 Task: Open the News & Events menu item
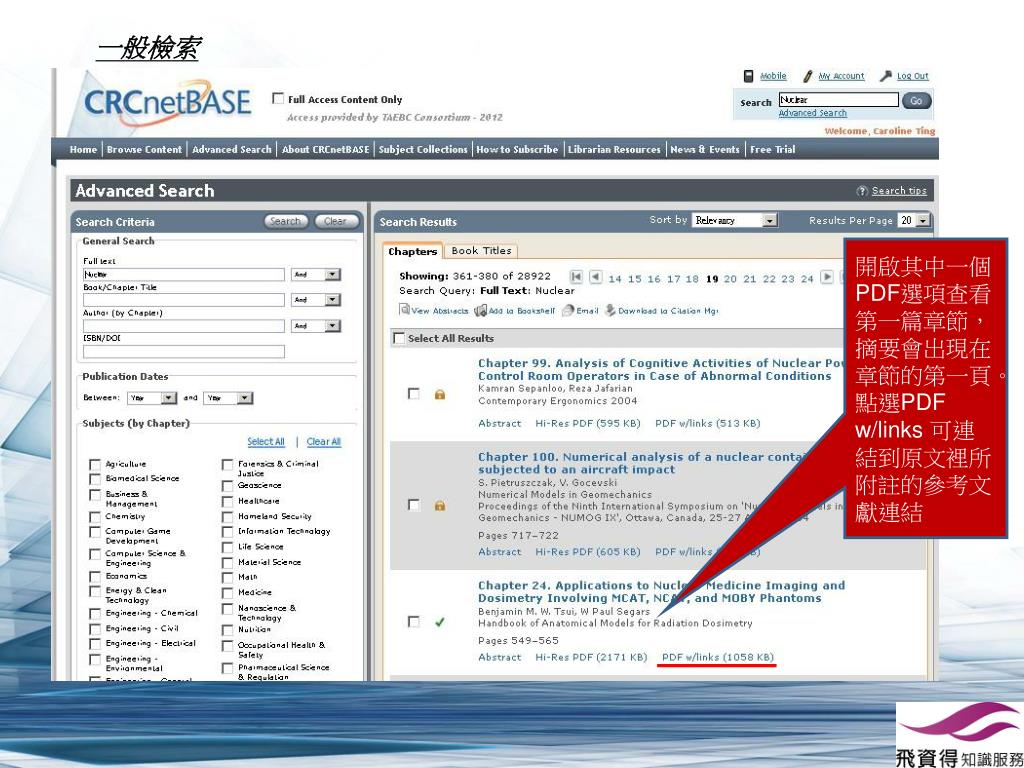705,150
